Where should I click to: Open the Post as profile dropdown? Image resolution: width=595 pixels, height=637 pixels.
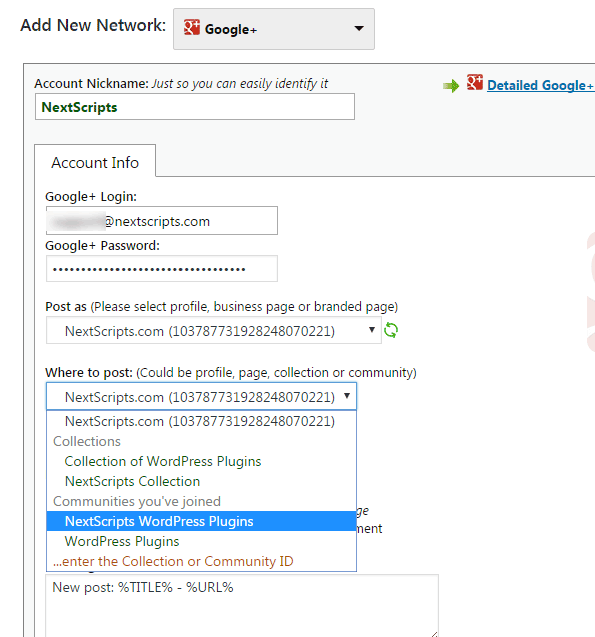coord(214,330)
